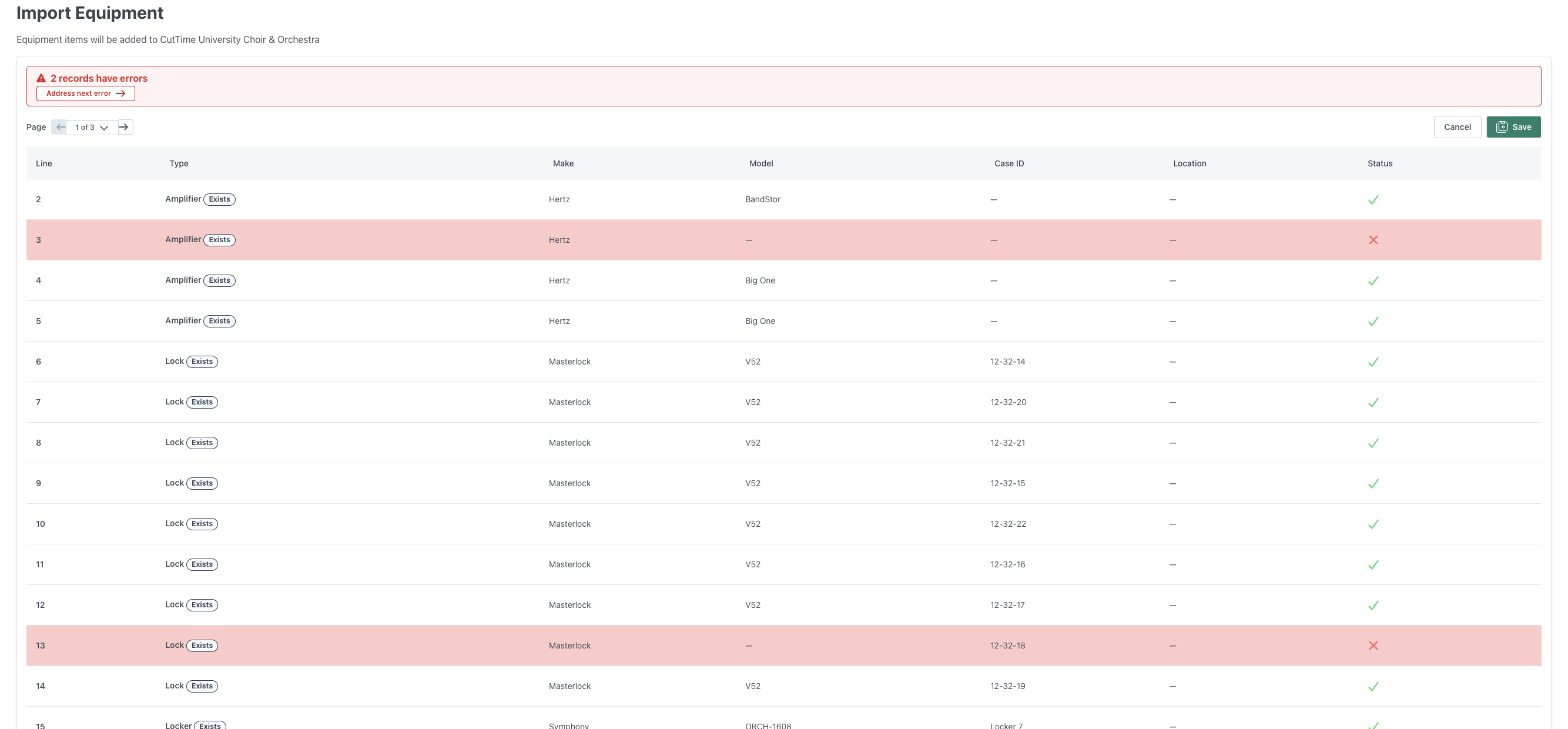The height and width of the screenshot is (729, 1568).
Task: Open the '1 of 3' page dropdown
Action: [91, 128]
